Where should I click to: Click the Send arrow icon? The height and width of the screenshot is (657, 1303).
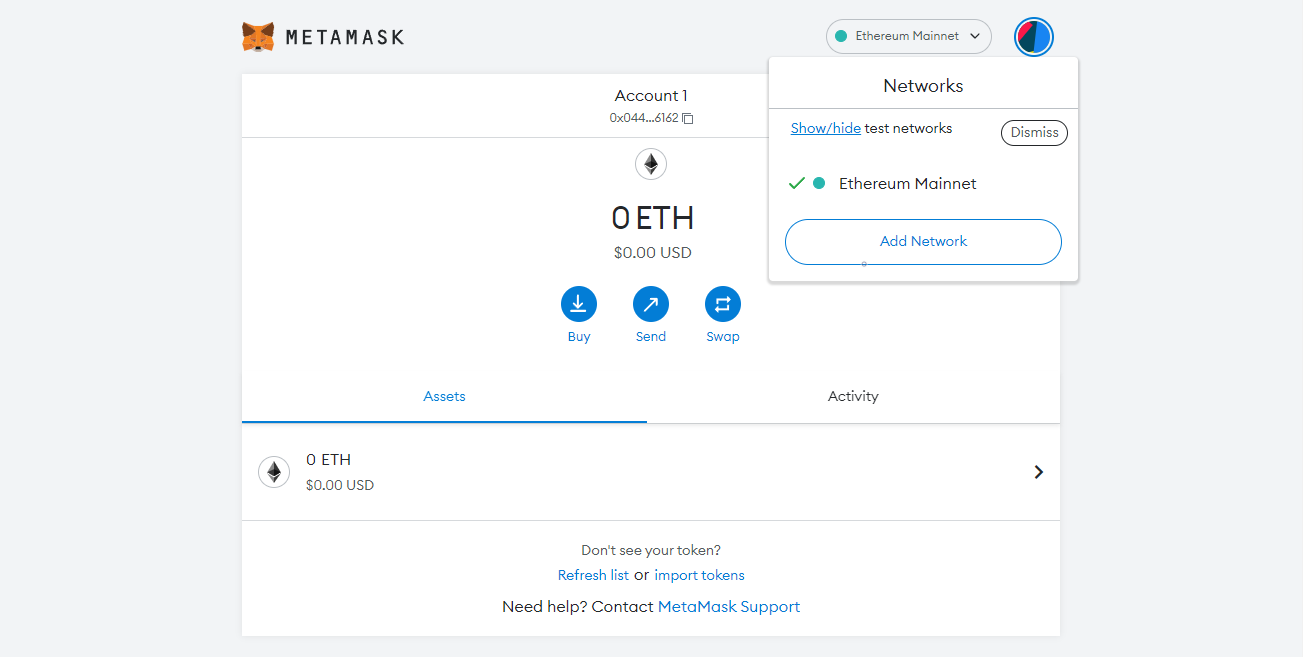pos(650,304)
